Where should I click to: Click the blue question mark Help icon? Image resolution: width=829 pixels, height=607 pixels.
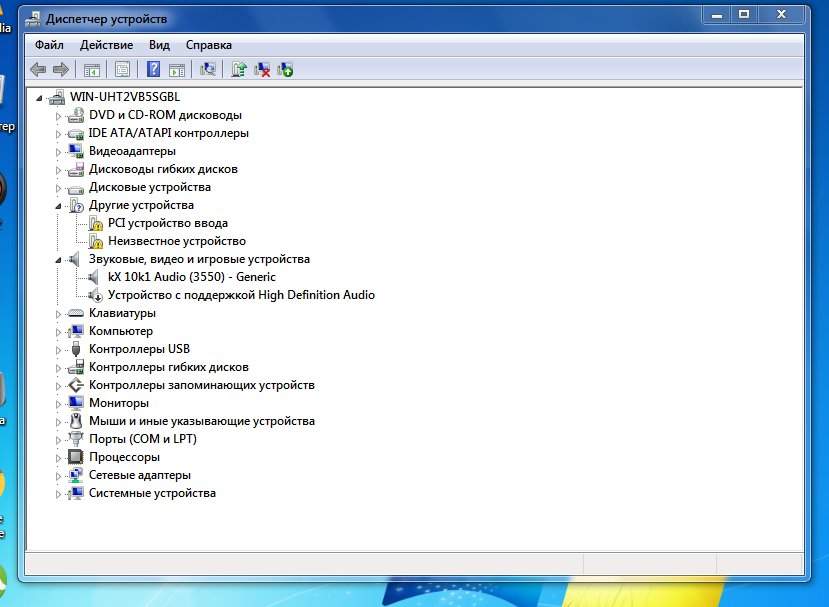pyautogui.click(x=153, y=69)
